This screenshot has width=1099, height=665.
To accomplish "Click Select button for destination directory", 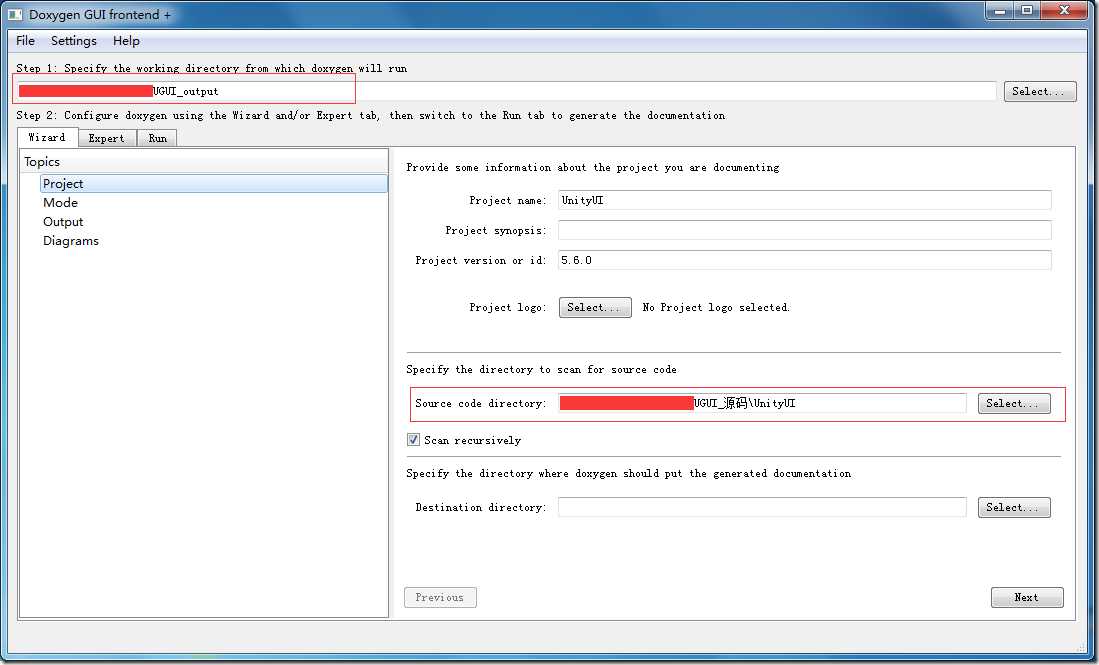I will coord(1013,507).
